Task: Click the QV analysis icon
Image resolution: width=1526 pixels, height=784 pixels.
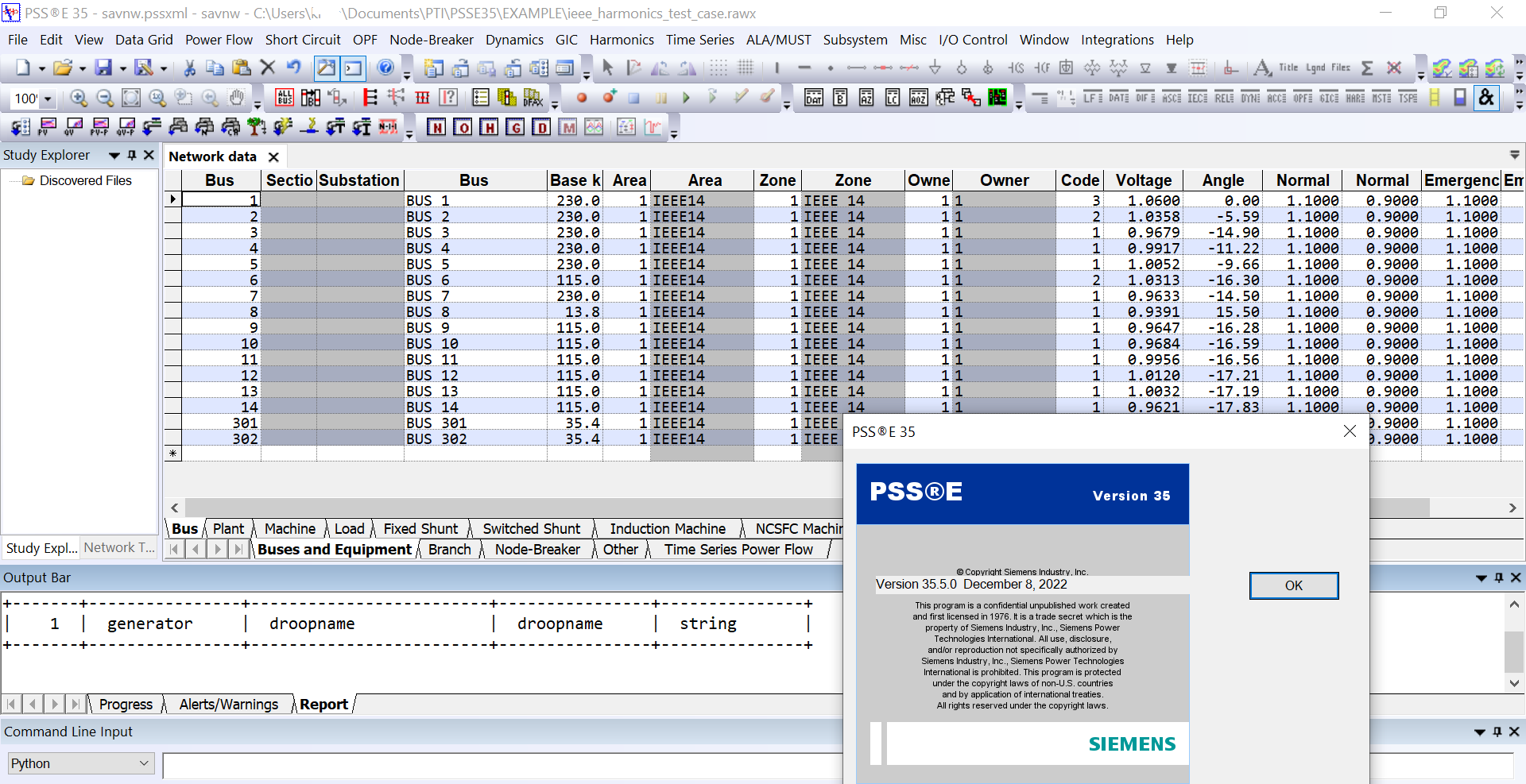Action: click(x=74, y=127)
